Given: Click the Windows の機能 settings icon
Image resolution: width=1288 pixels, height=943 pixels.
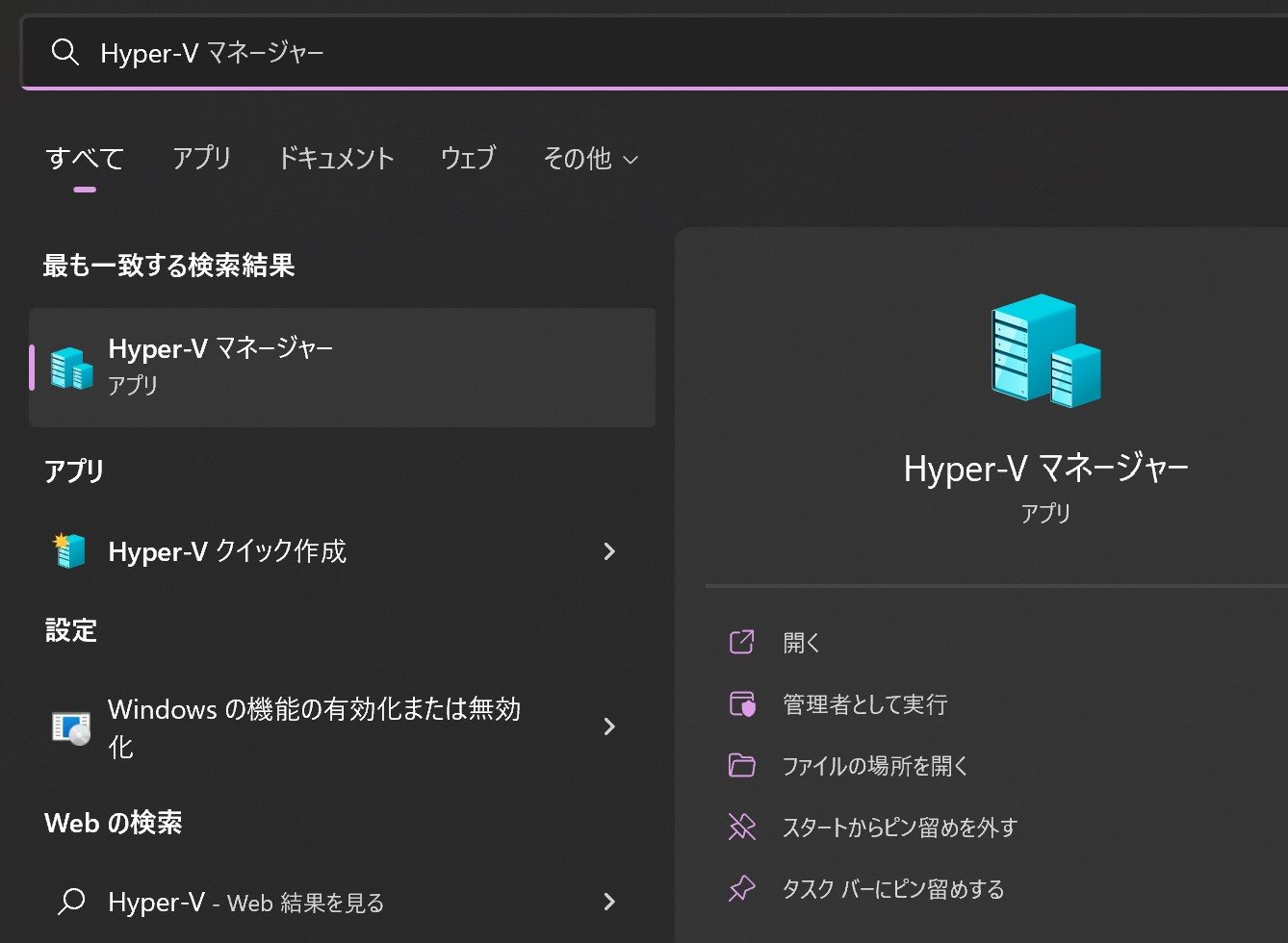Looking at the screenshot, I should [71, 727].
